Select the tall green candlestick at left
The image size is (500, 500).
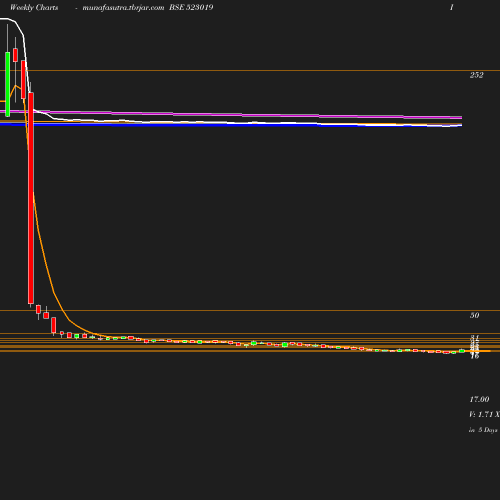[x=8, y=84]
